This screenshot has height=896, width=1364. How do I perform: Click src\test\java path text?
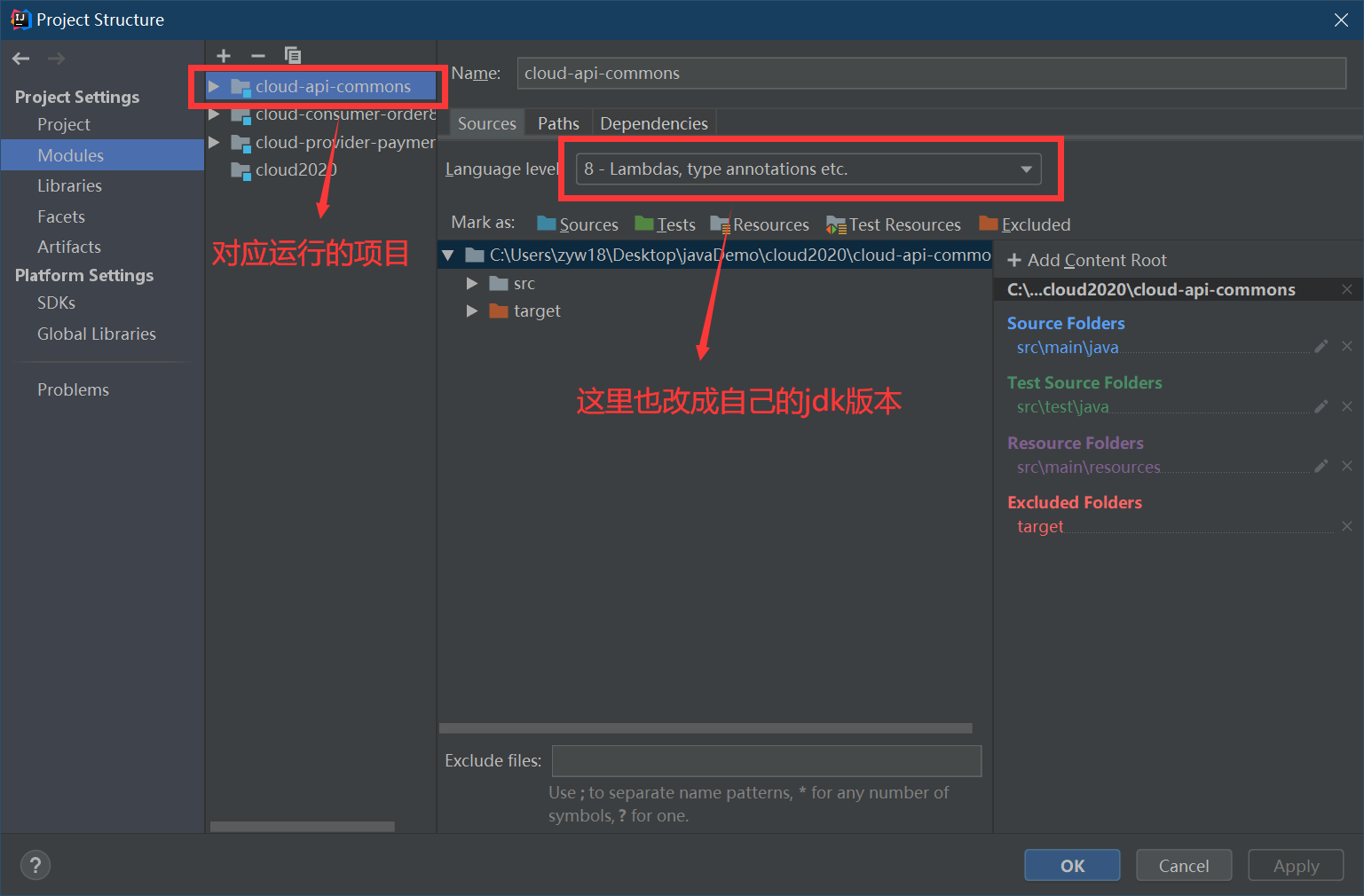coord(1063,406)
